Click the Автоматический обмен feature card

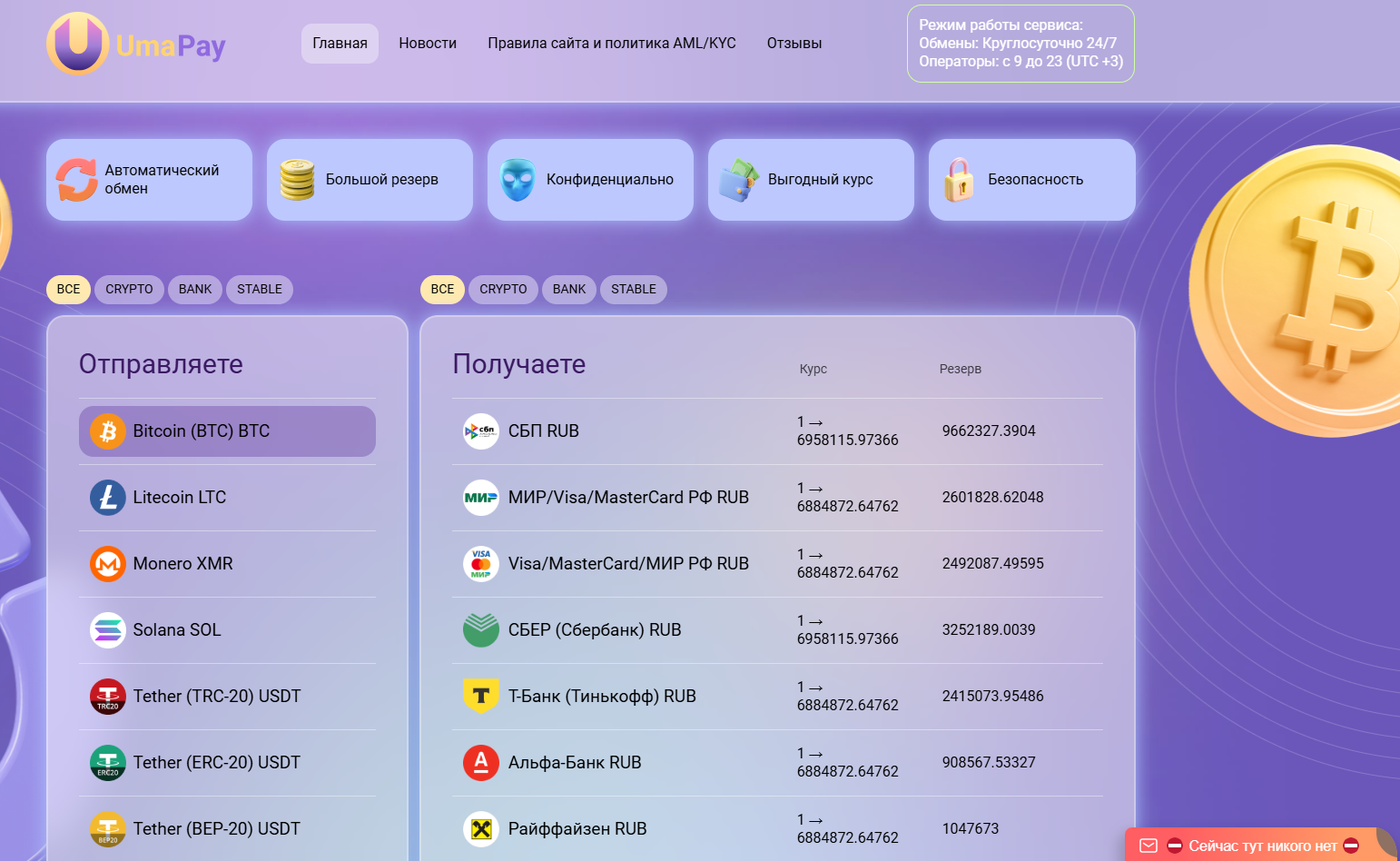[x=149, y=180]
